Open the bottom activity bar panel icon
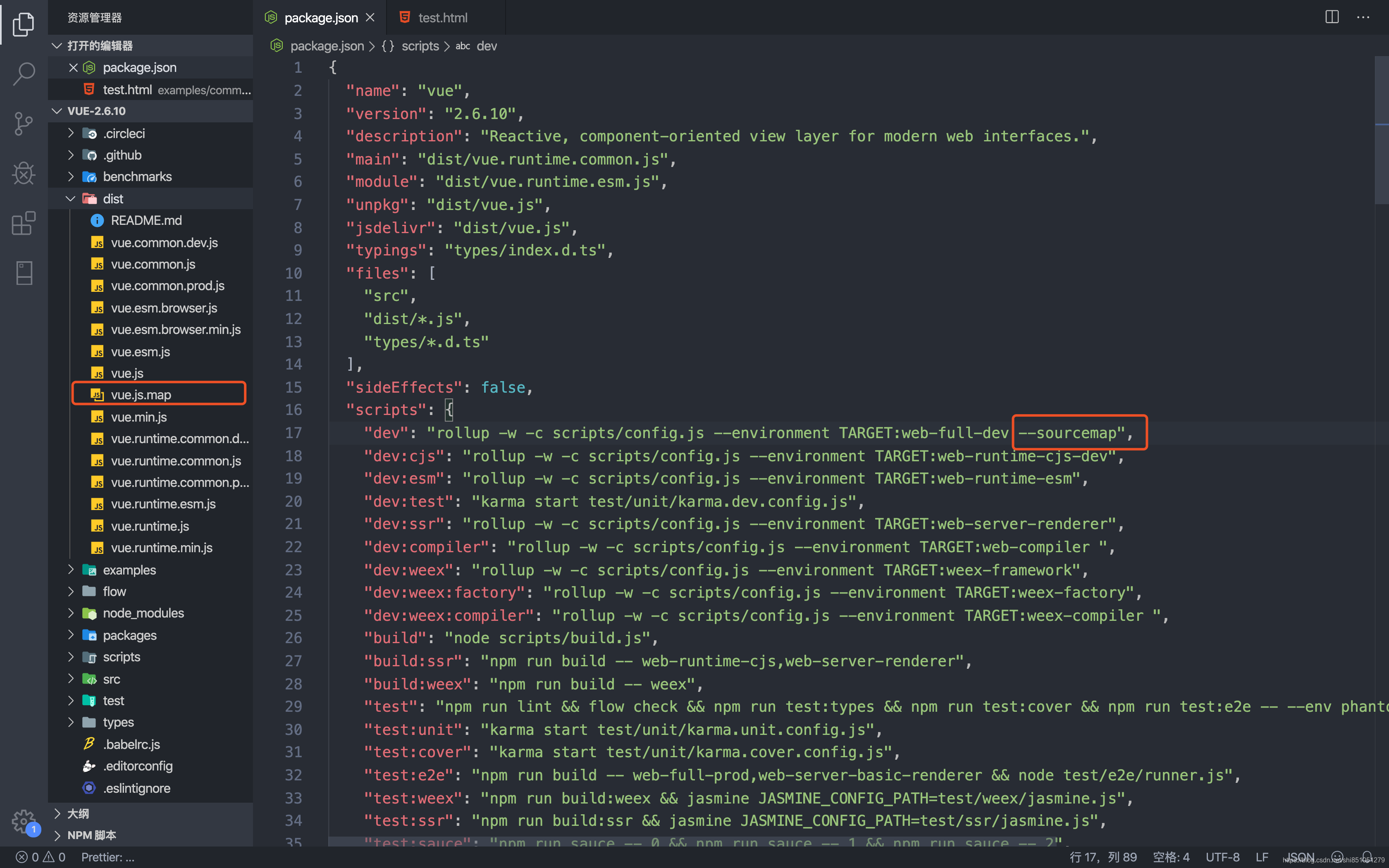 click(x=24, y=273)
